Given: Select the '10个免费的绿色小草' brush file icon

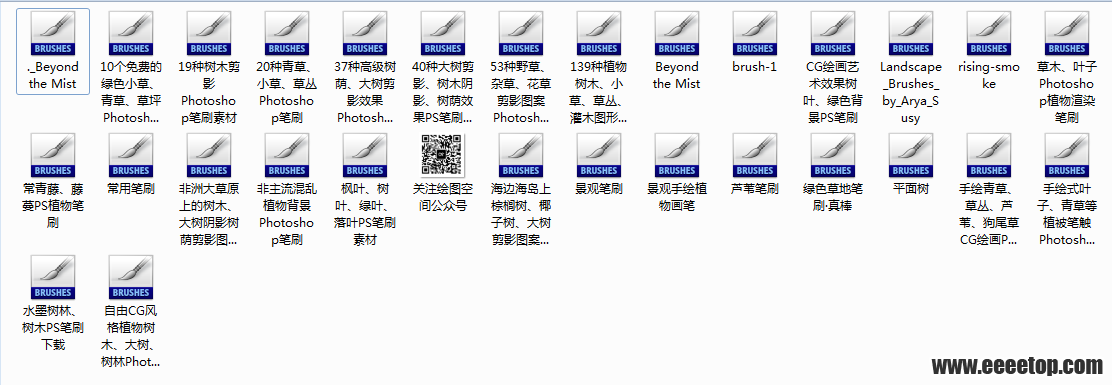Looking at the screenshot, I should pos(131,34).
